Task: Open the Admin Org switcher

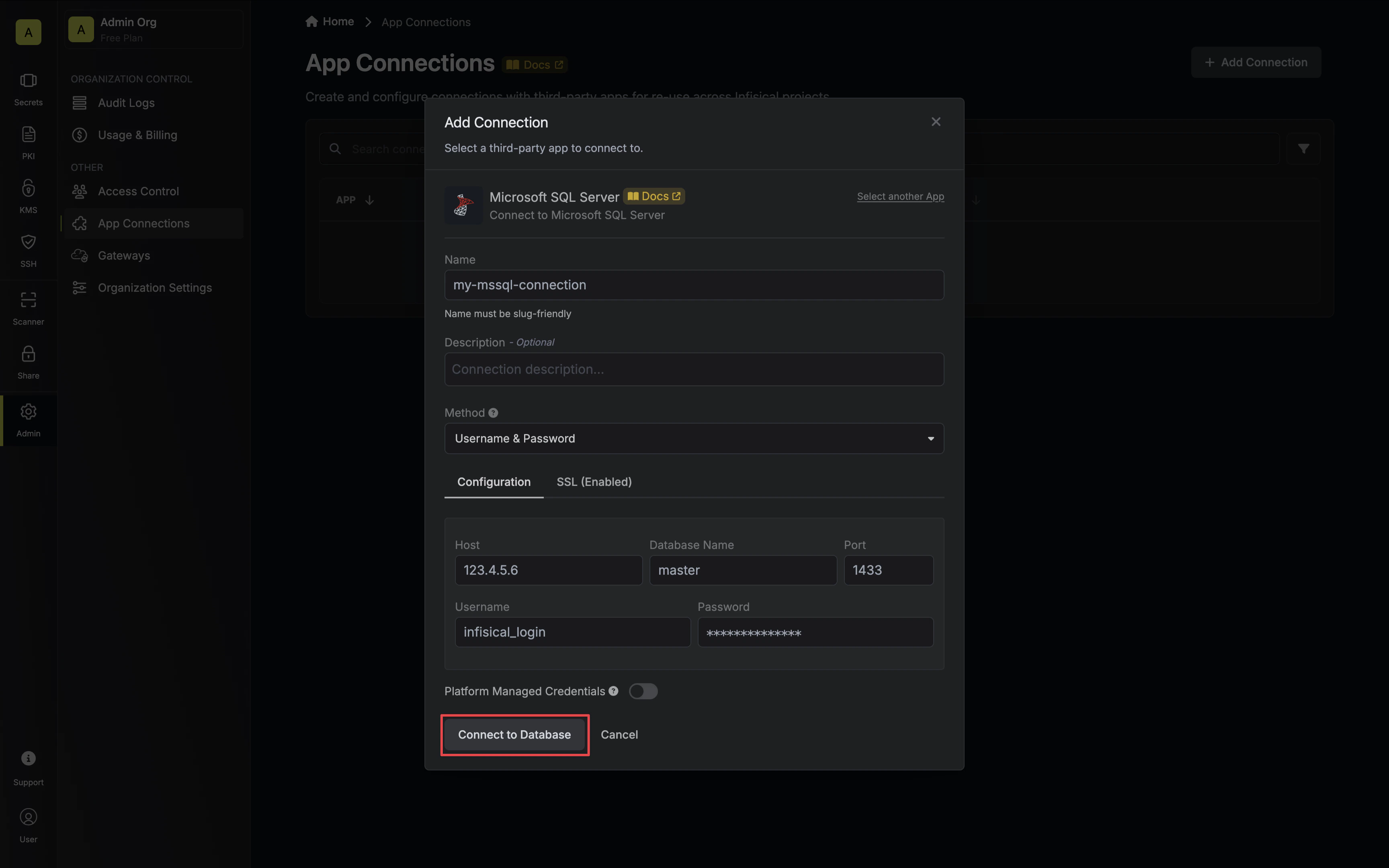Action: [154, 29]
